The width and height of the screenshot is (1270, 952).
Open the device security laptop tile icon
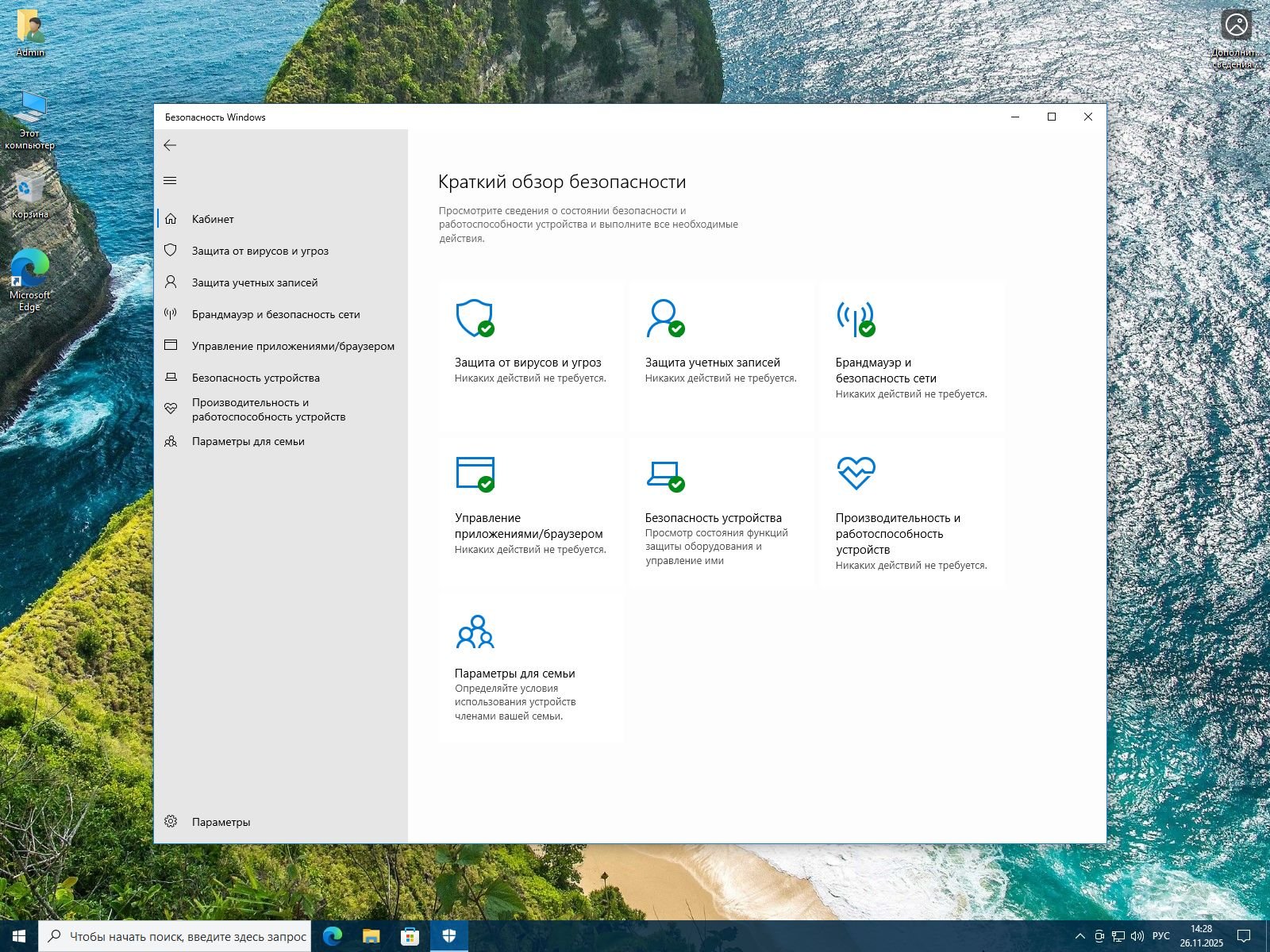pos(664,474)
